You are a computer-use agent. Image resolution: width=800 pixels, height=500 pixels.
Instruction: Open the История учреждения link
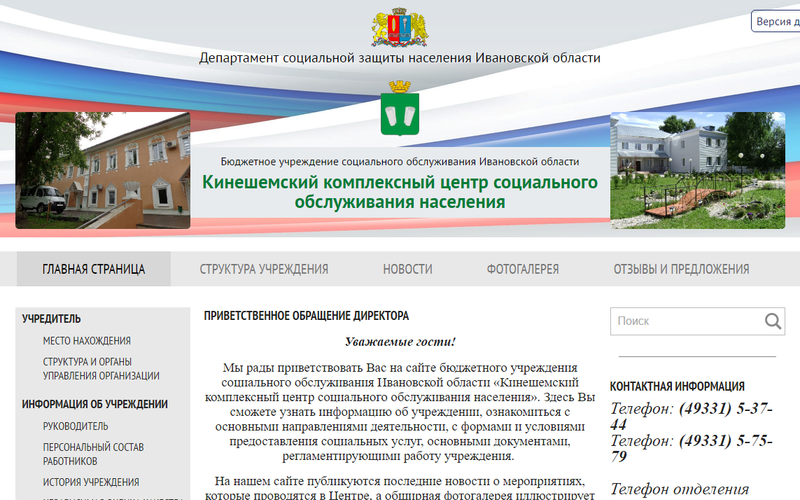(x=91, y=482)
